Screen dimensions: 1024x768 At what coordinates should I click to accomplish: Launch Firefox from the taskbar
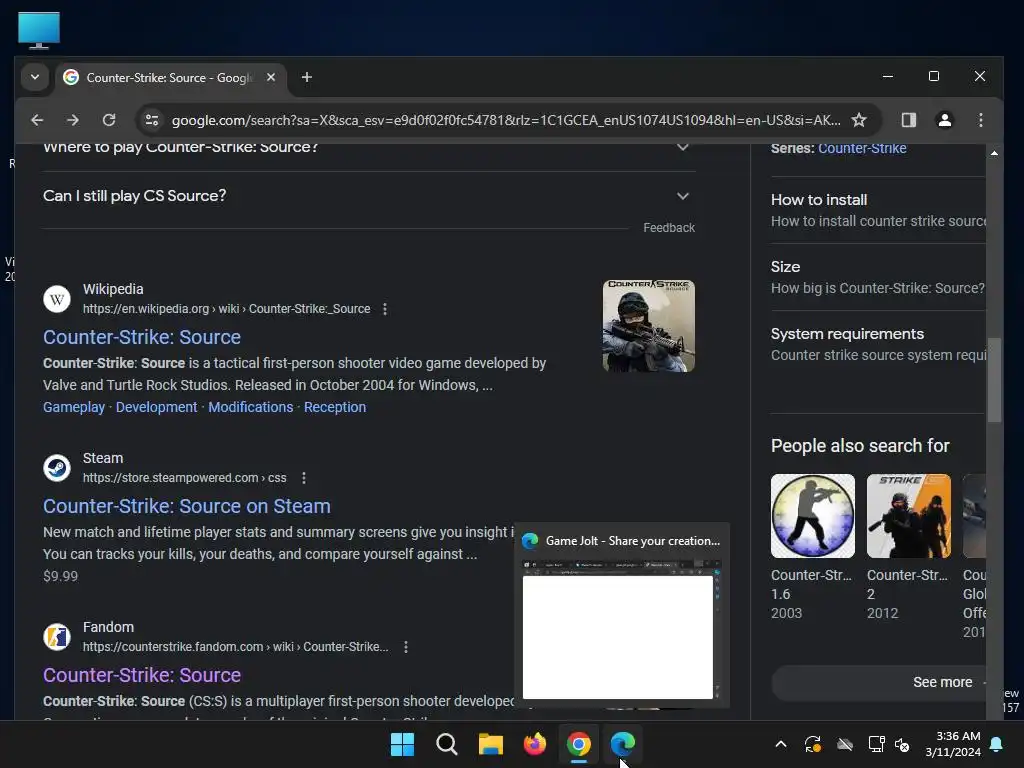[x=535, y=744]
